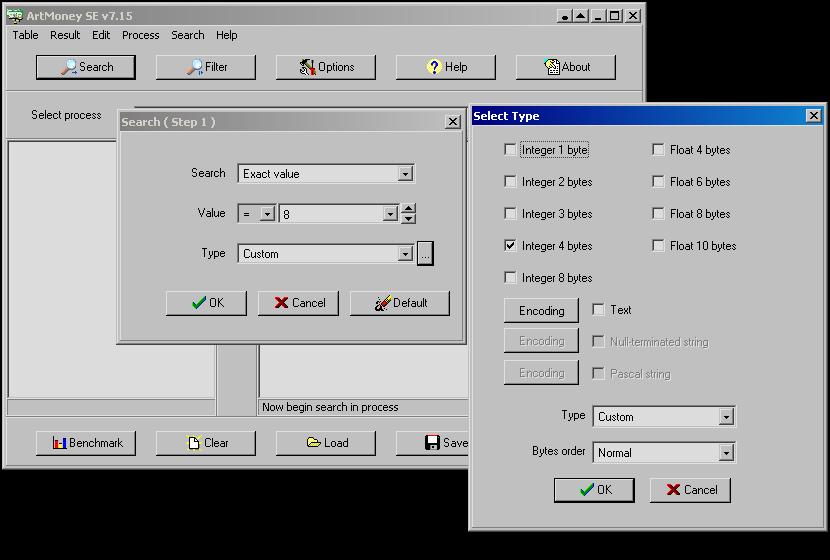Open Options in the ArtMoney toolbar
This screenshot has width=830, height=560.
(326, 67)
